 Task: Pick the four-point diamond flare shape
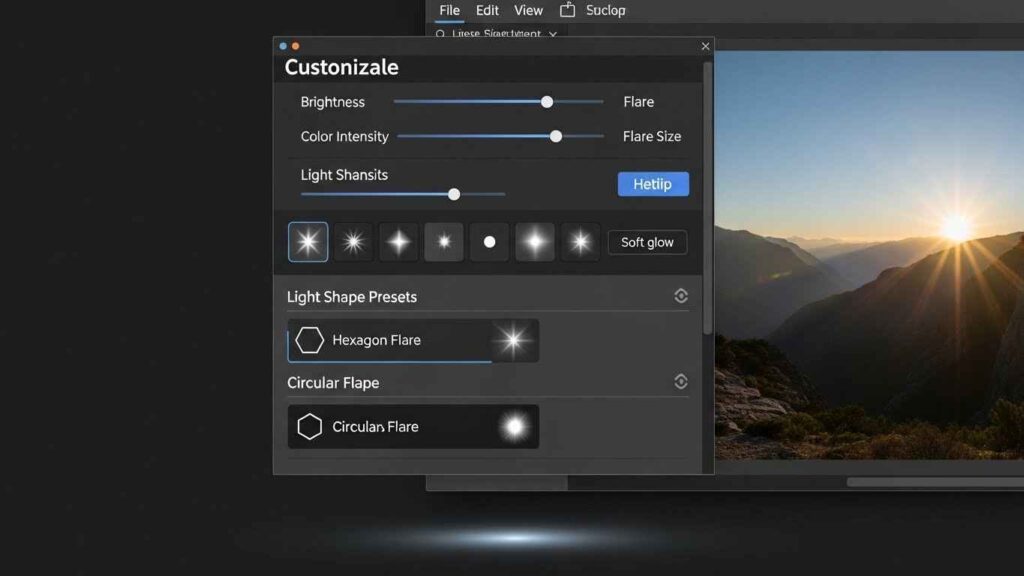pyautogui.click(x=398, y=241)
